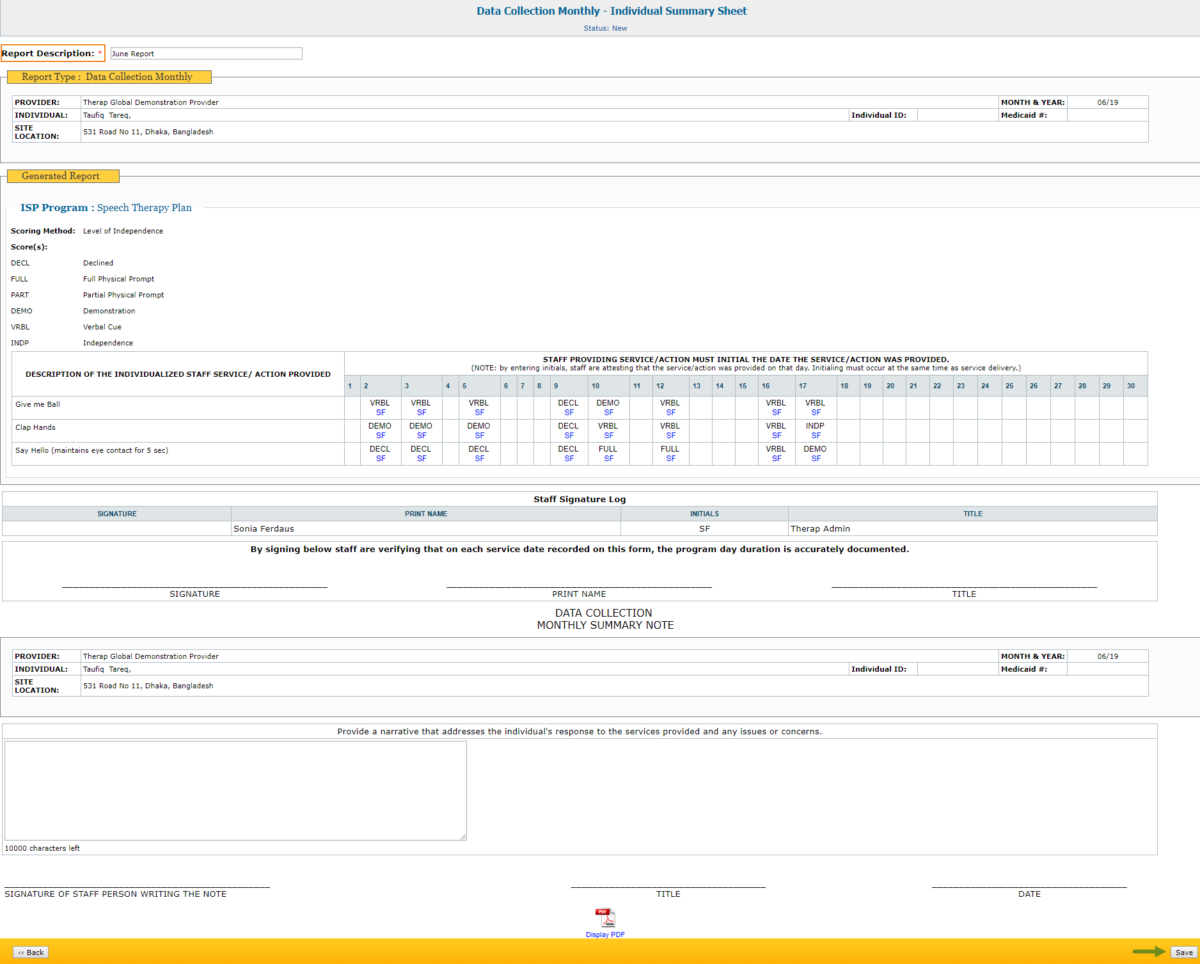Viewport: 1200px width, 964px height.
Task: Click SF under DECL on day 9 for Clap Hands
Action: 568,434
